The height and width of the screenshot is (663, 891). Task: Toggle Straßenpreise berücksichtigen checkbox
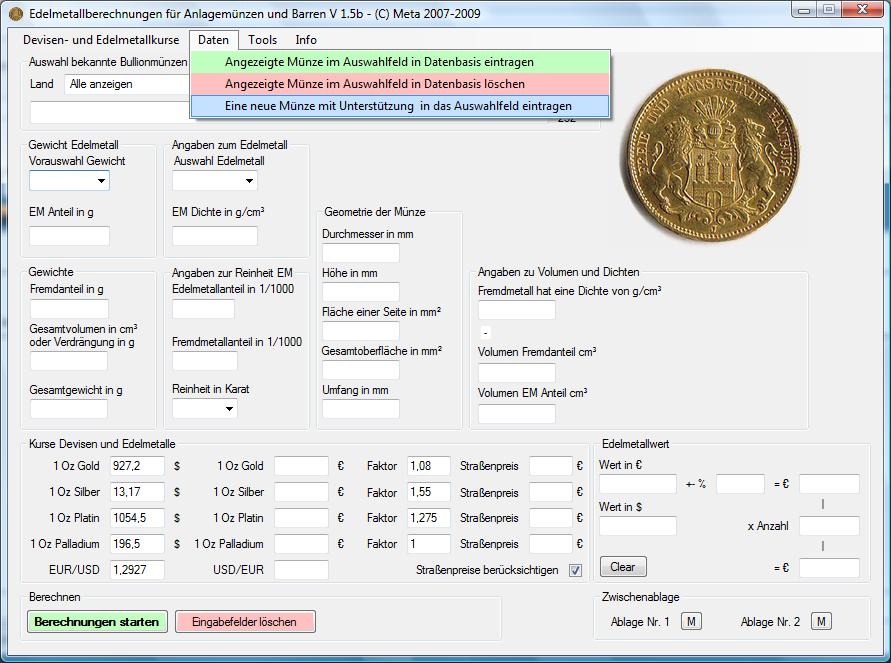coord(575,570)
